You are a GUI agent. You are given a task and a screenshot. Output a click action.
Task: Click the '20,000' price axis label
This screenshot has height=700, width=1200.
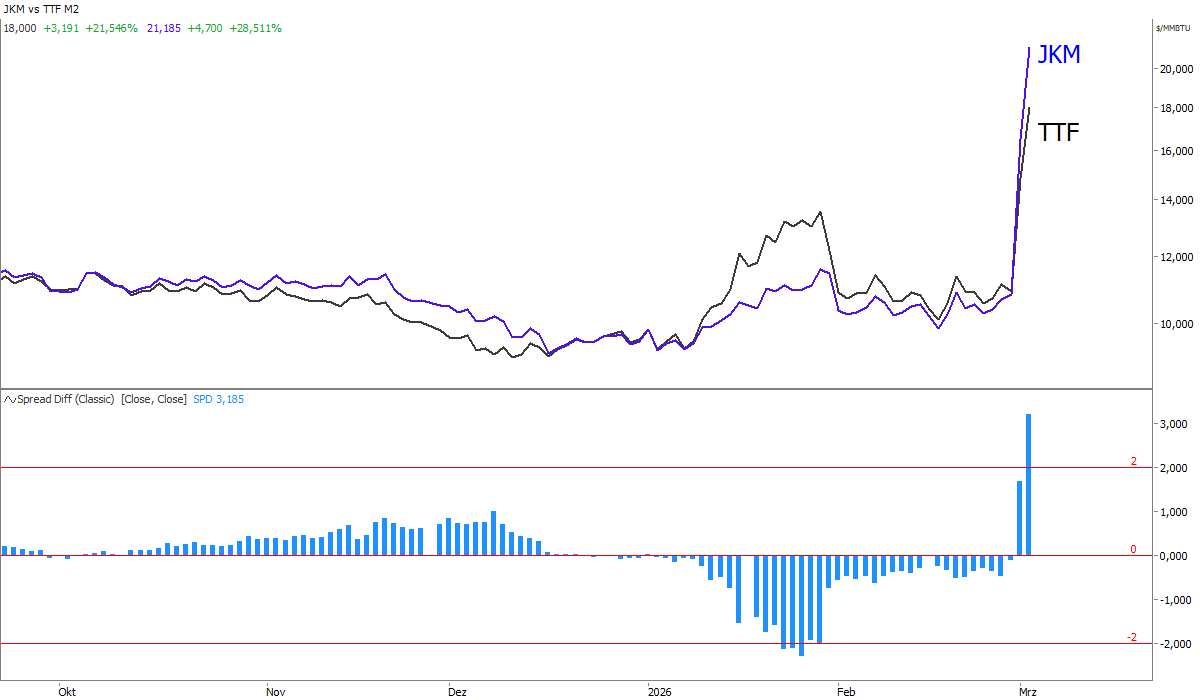pos(1175,69)
